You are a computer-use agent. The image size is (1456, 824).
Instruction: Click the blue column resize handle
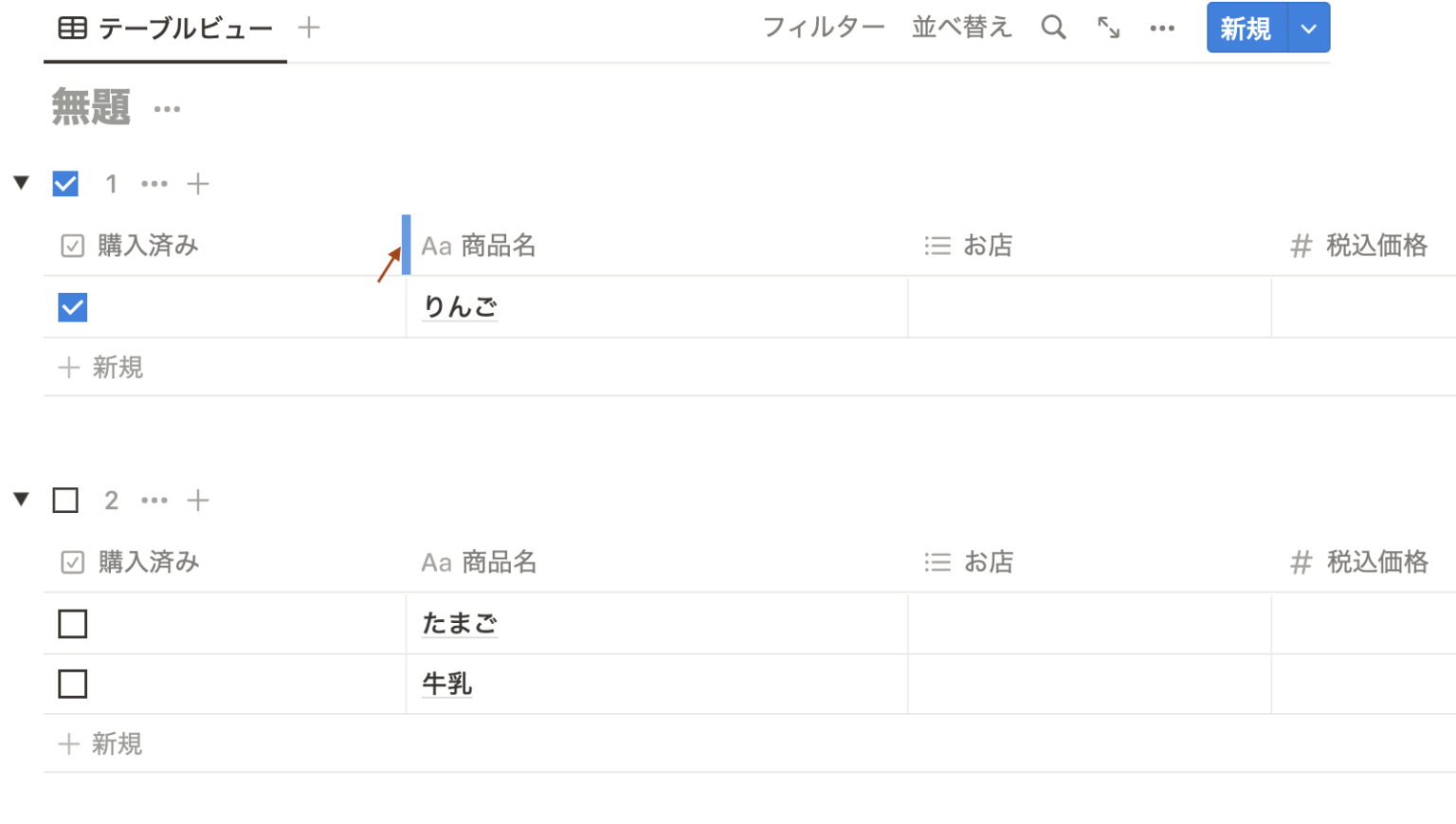(x=406, y=245)
